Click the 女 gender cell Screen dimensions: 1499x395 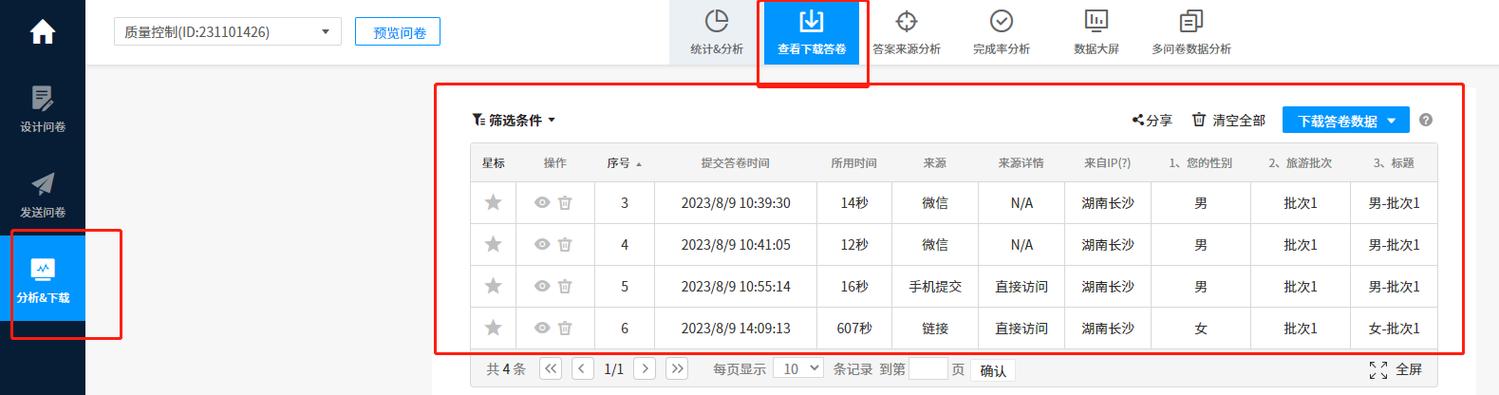point(1200,328)
